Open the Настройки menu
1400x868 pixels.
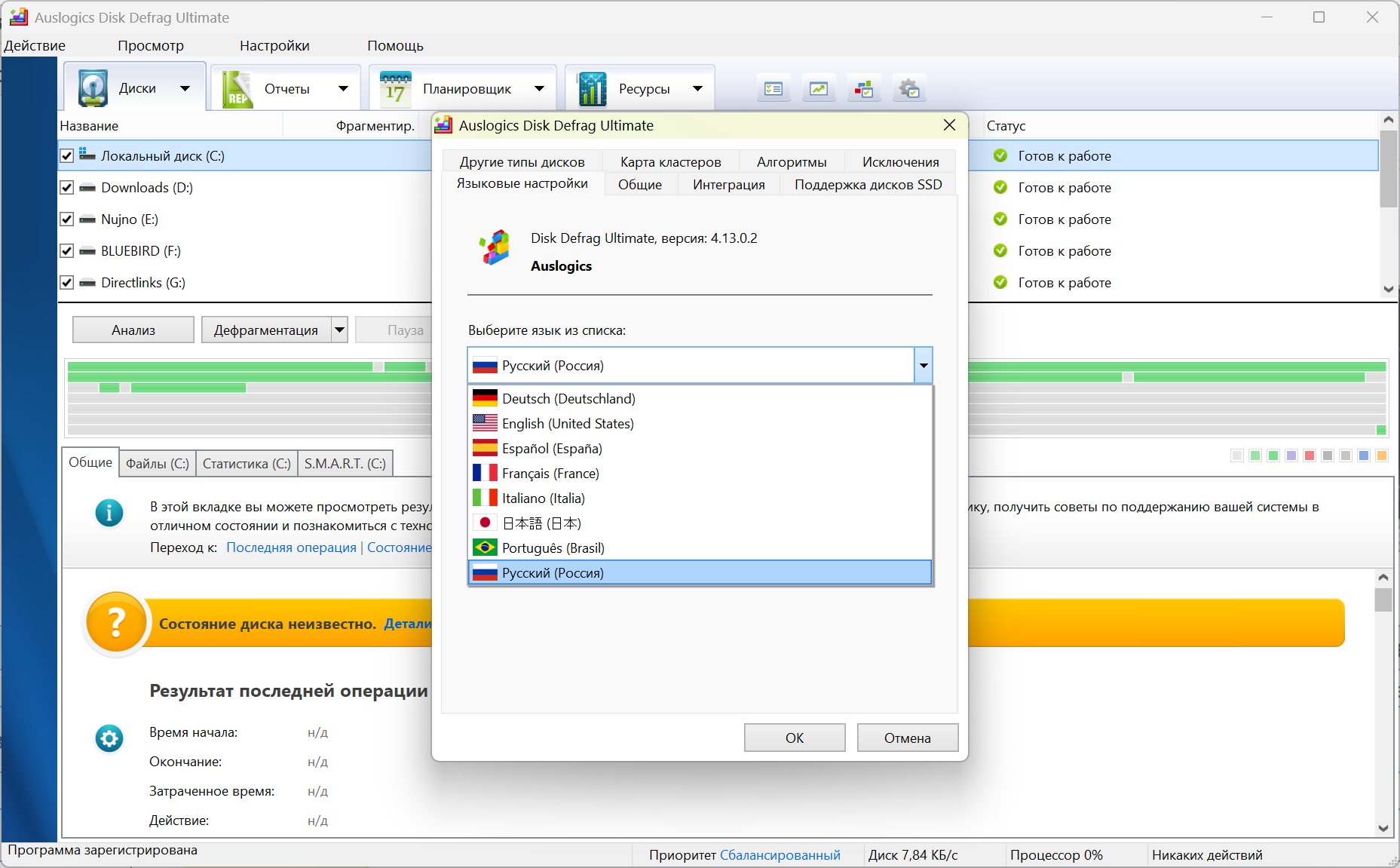[x=274, y=45]
